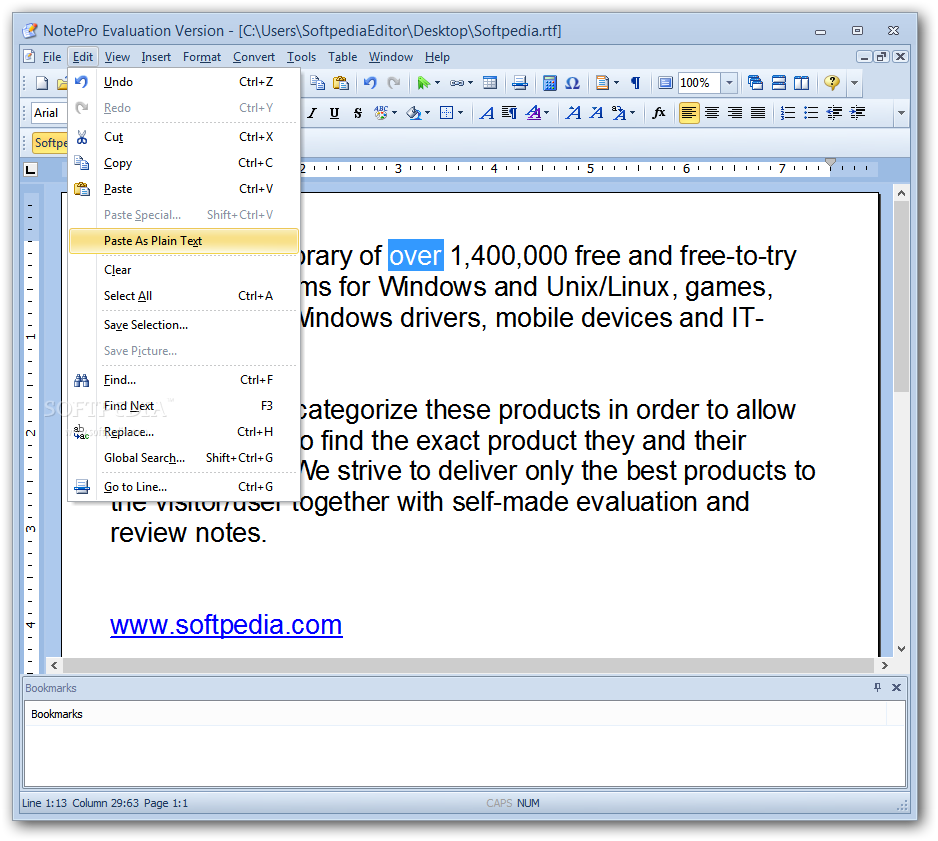Toggle strikethrough formatting
Image resolution: width=938 pixels, height=841 pixels.
click(358, 113)
